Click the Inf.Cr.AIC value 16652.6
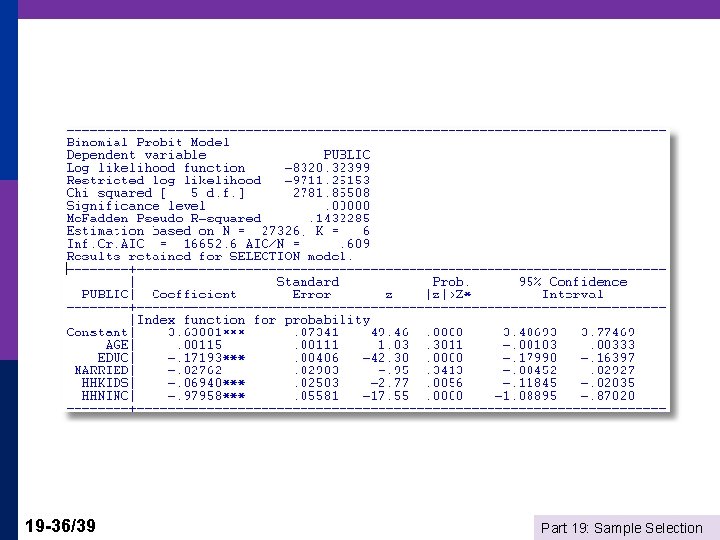 (210, 244)
